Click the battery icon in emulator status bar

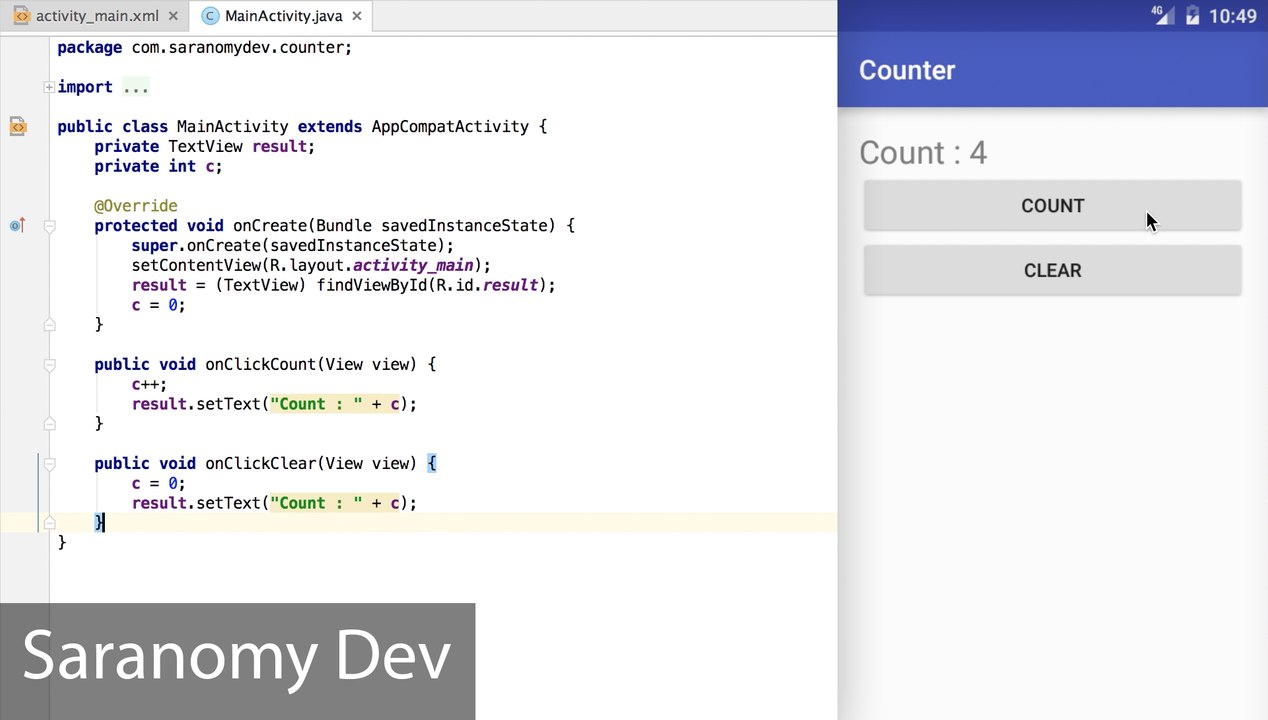pyautogui.click(x=1192, y=15)
